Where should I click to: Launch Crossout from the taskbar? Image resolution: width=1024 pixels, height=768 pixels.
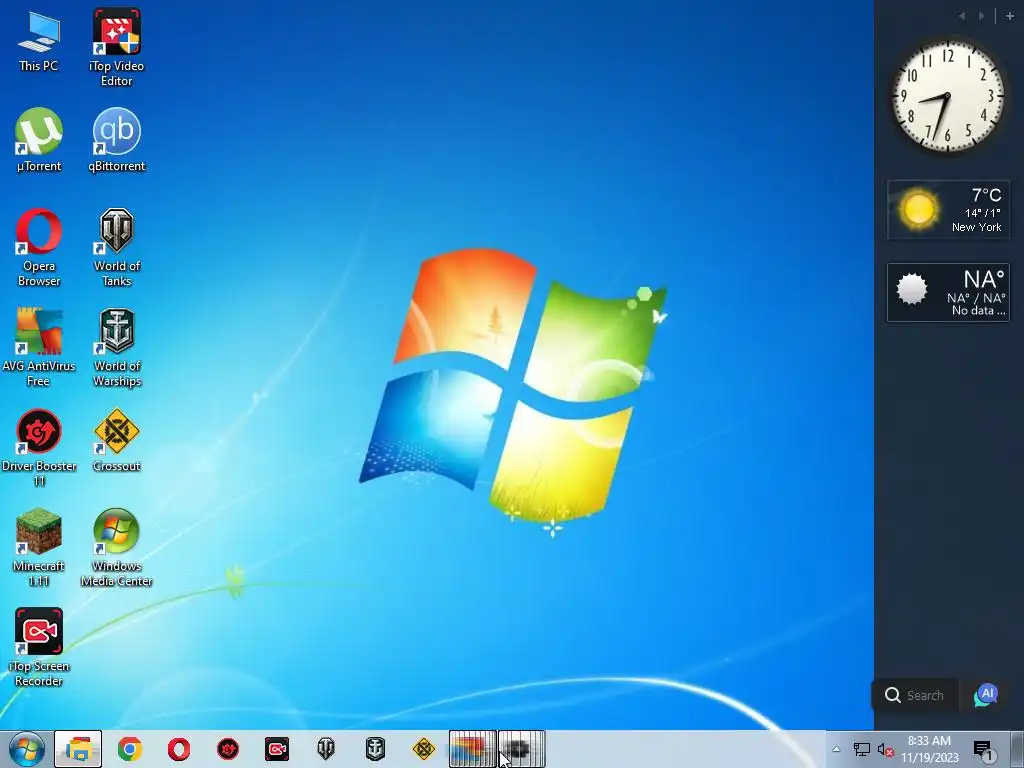(424, 749)
